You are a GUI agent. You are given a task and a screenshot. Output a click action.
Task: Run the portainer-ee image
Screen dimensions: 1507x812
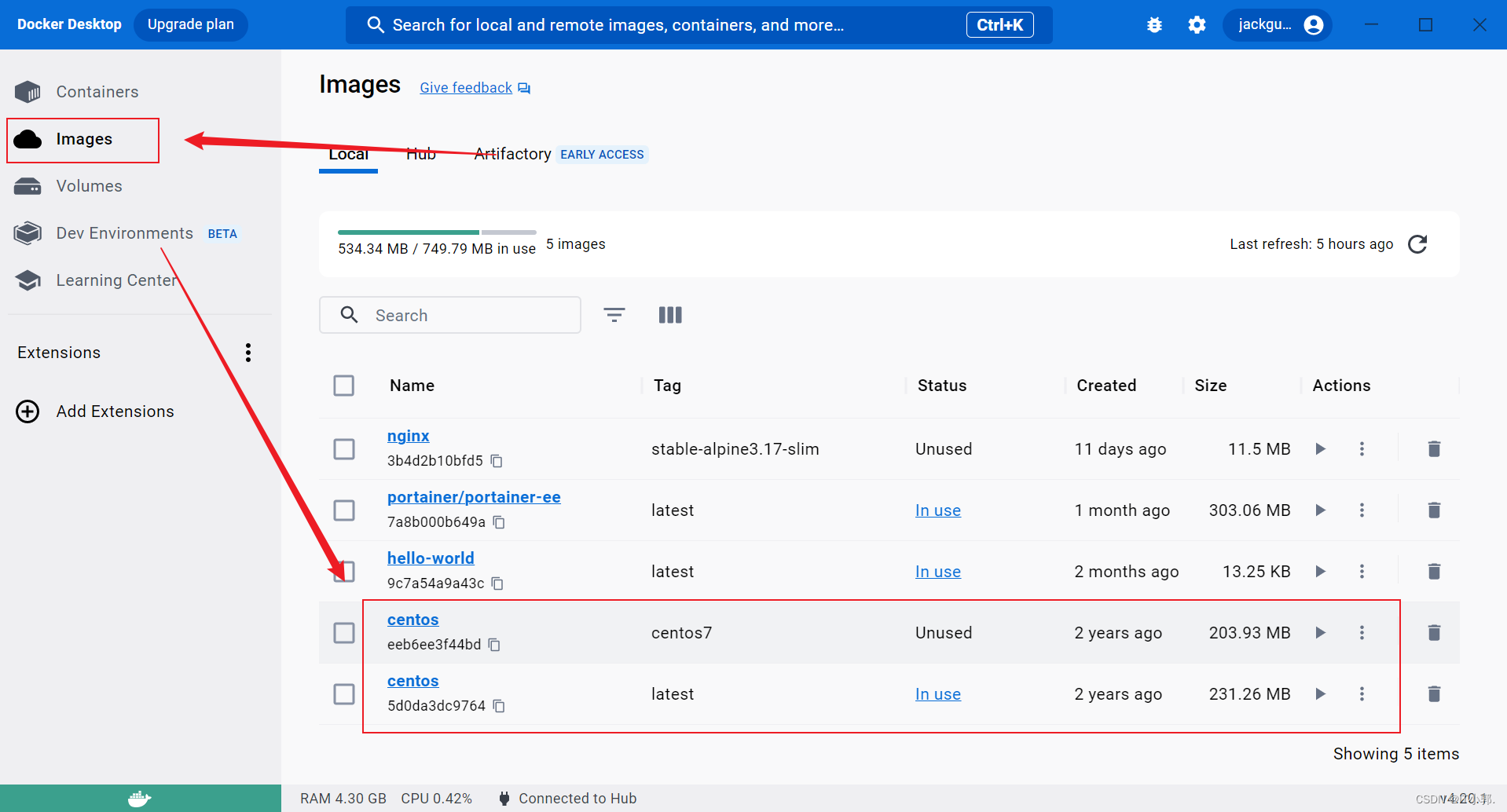coord(1321,510)
